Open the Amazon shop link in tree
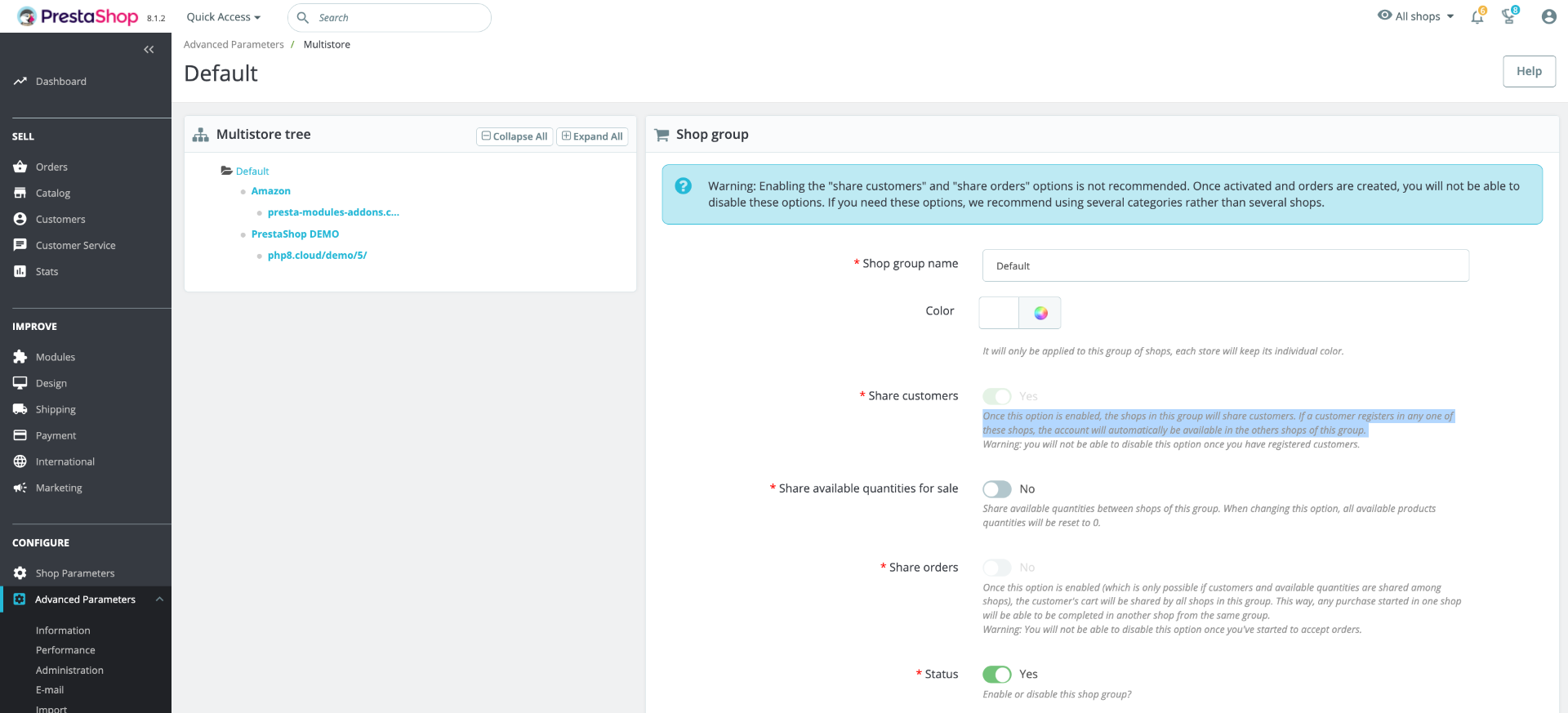 [x=271, y=191]
